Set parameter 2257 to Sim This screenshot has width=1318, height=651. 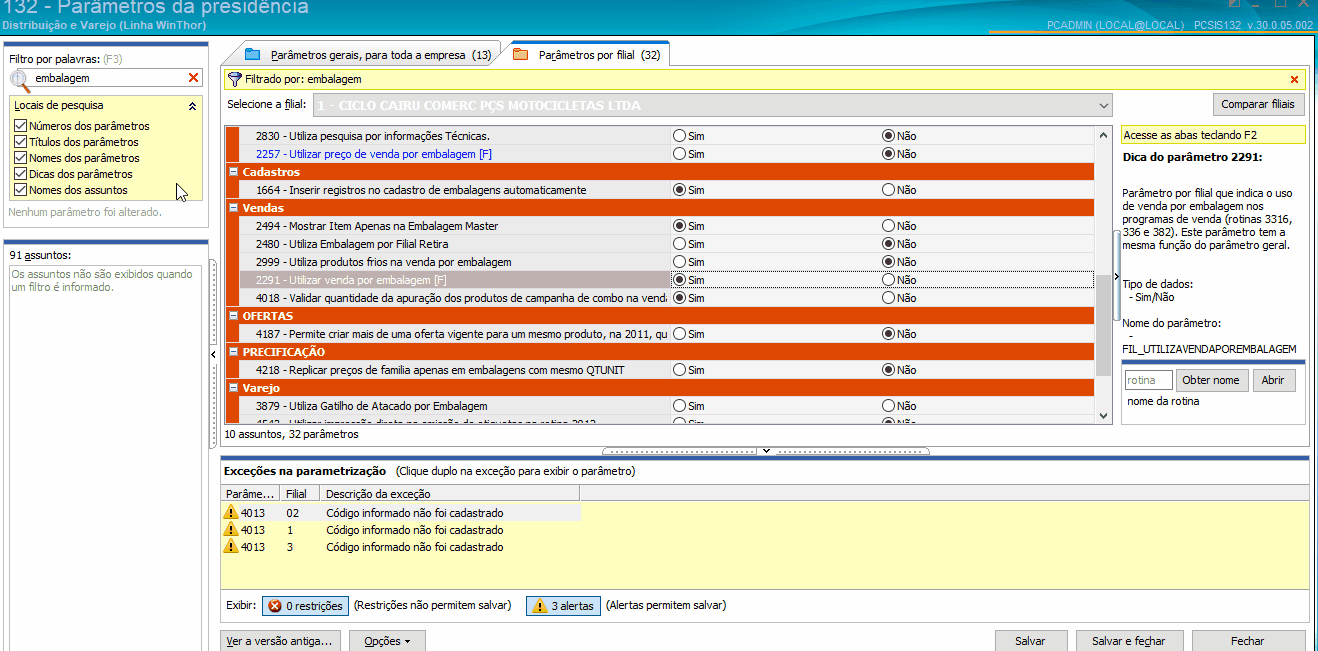pyautogui.click(x=680, y=154)
